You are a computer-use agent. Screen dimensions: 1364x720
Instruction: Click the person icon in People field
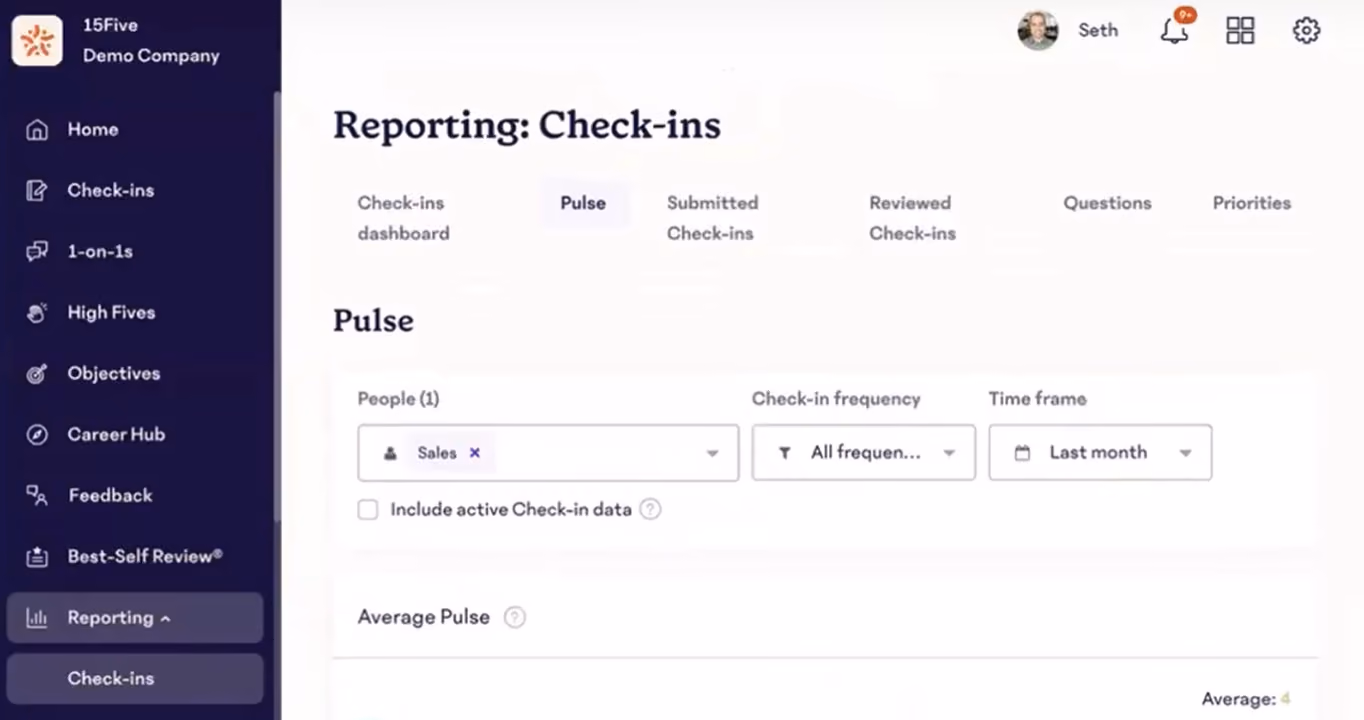tap(390, 454)
